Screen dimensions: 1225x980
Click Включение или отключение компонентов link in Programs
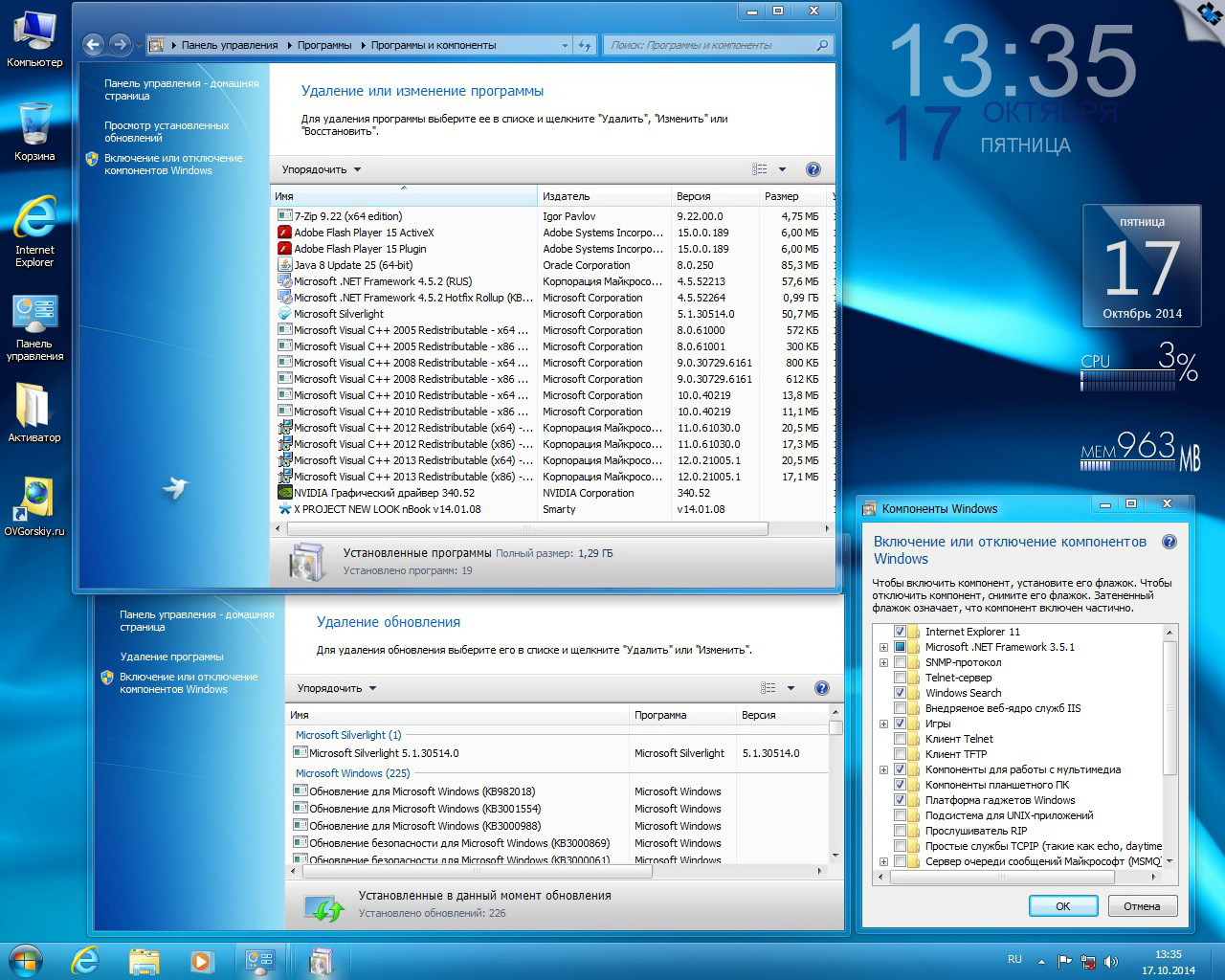(173, 164)
